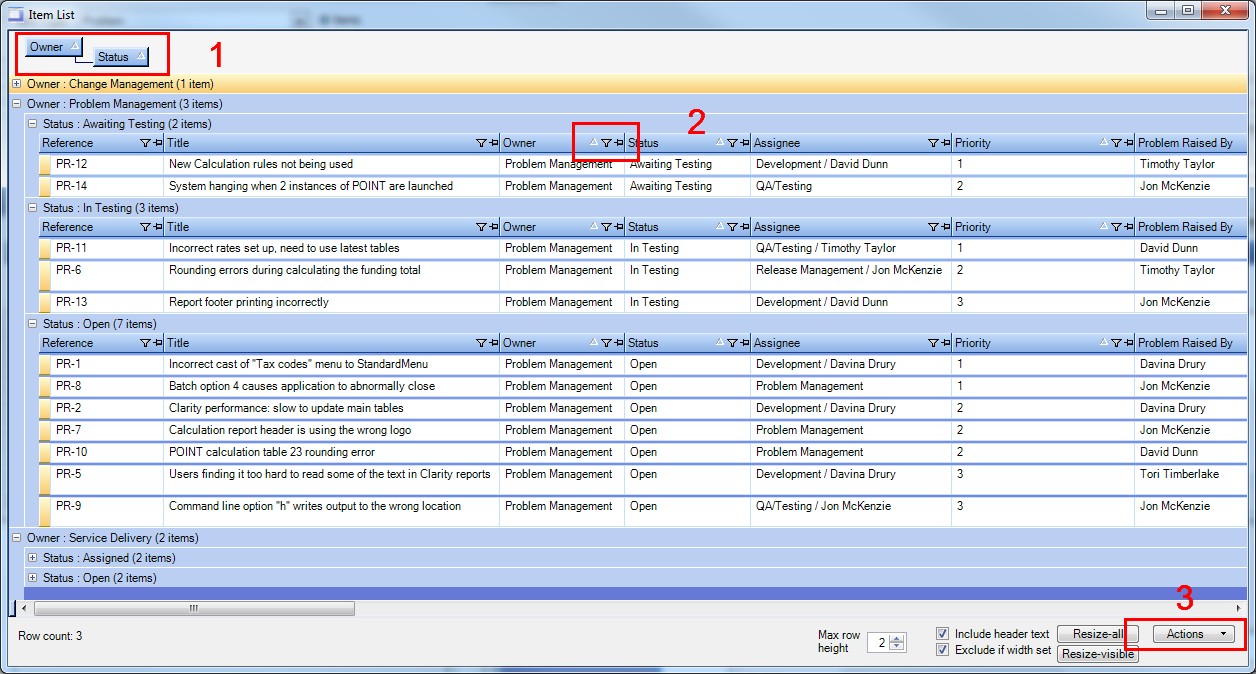Click 'Rounding errors during calculating the funding total'
The width and height of the screenshot is (1256, 674).
tap(295, 270)
